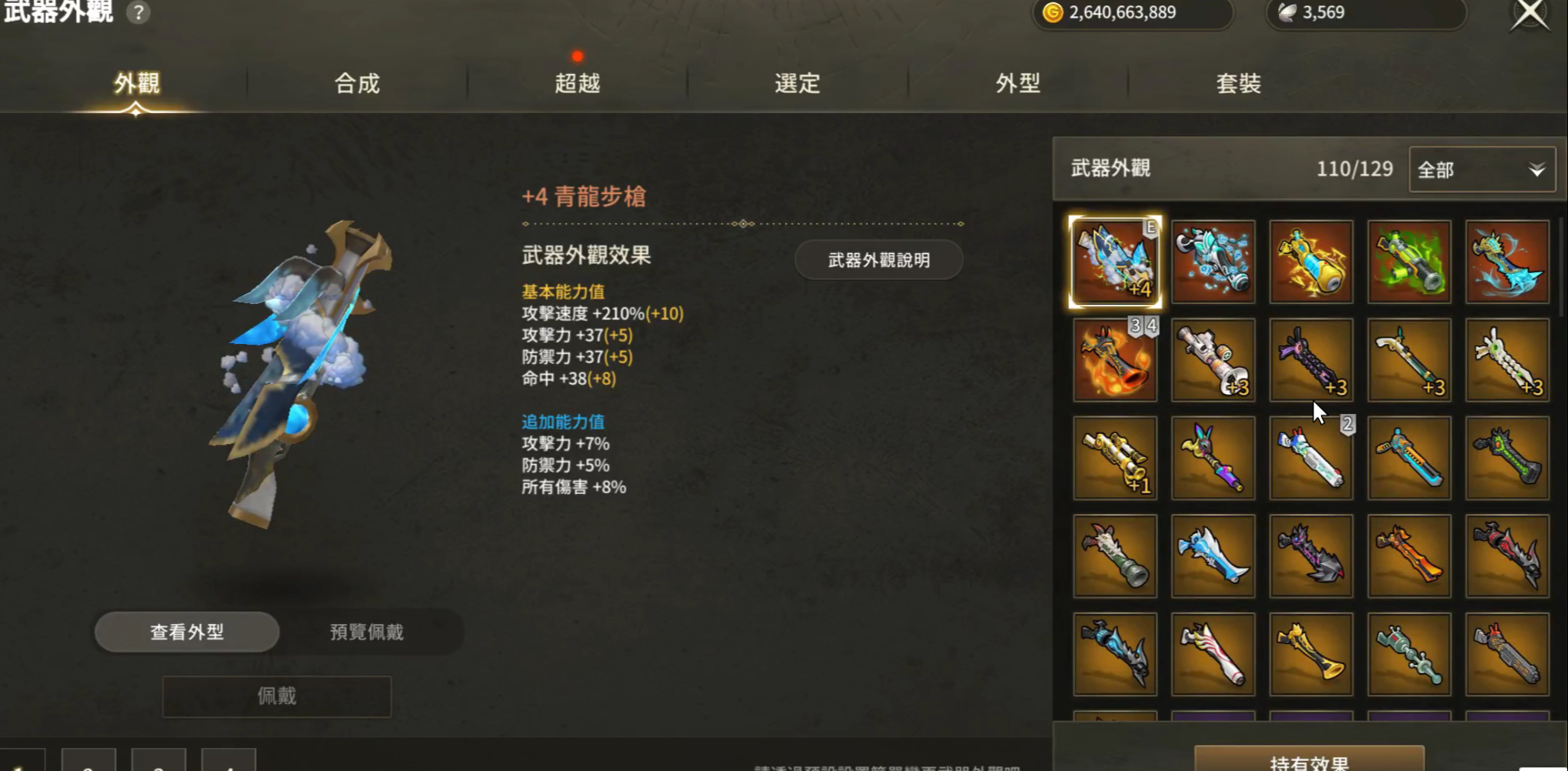
Task: Pick the white bone +3 weapon skin
Action: [x=1507, y=359]
